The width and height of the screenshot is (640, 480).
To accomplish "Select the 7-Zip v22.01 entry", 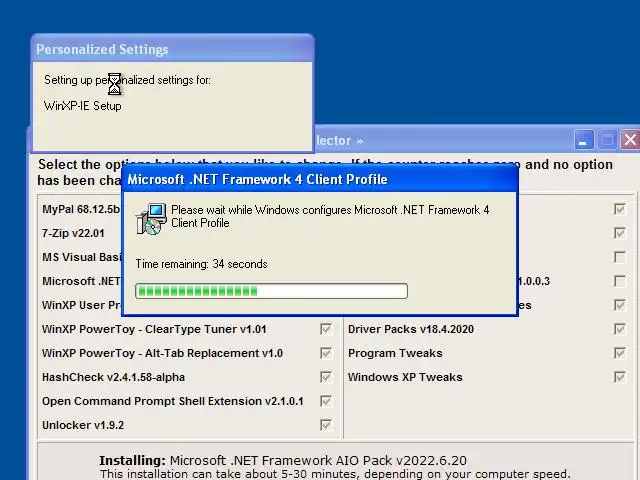I will coord(73,233).
